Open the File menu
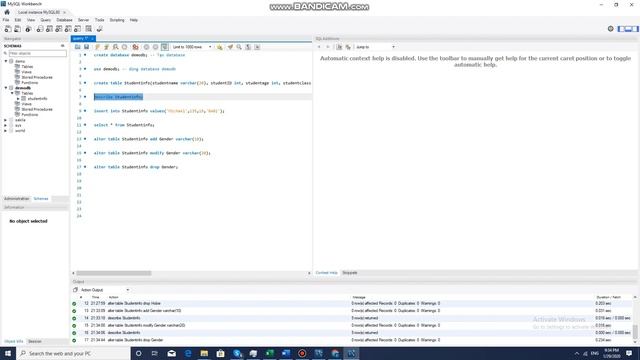This screenshot has width=640, height=360. click(6, 20)
